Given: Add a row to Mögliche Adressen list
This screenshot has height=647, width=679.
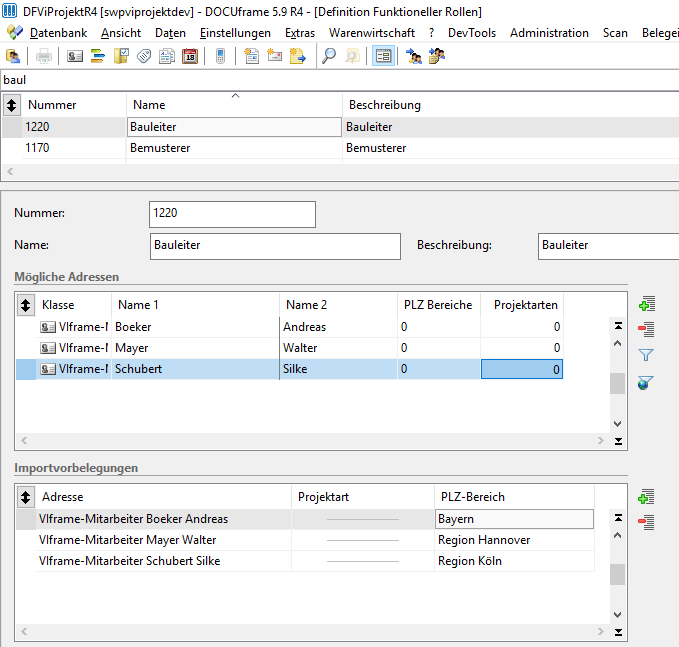Looking at the screenshot, I should (x=647, y=304).
